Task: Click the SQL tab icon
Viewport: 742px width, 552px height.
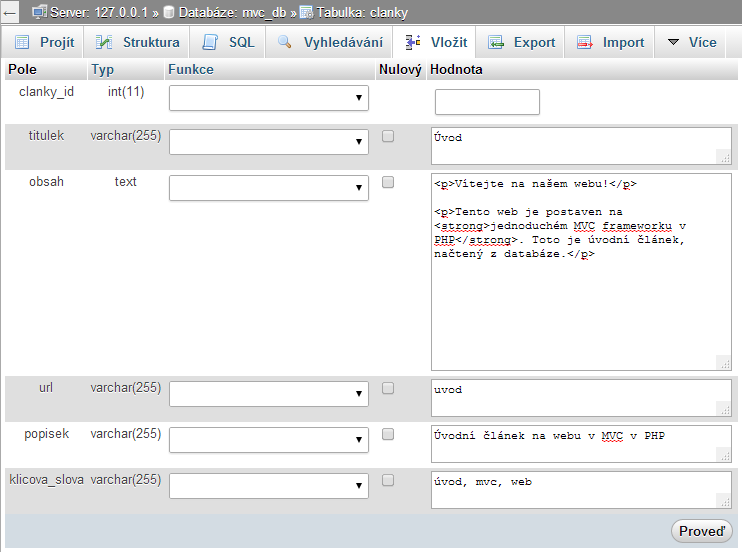Action: [x=210, y=43]
